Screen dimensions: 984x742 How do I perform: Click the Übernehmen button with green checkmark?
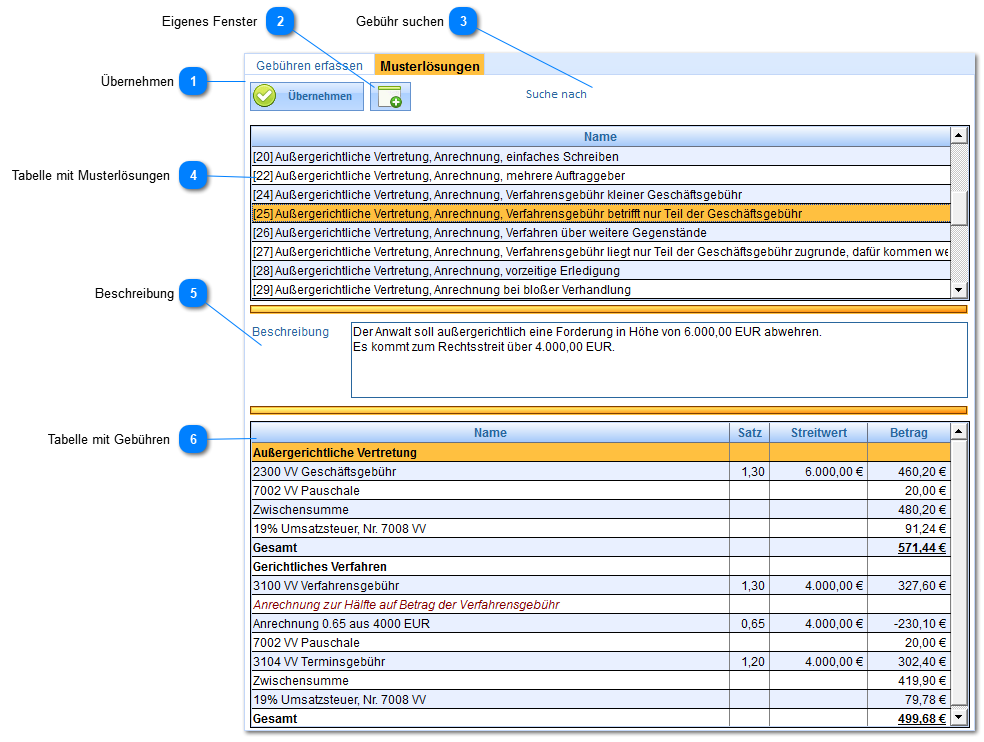click(306, 96)
